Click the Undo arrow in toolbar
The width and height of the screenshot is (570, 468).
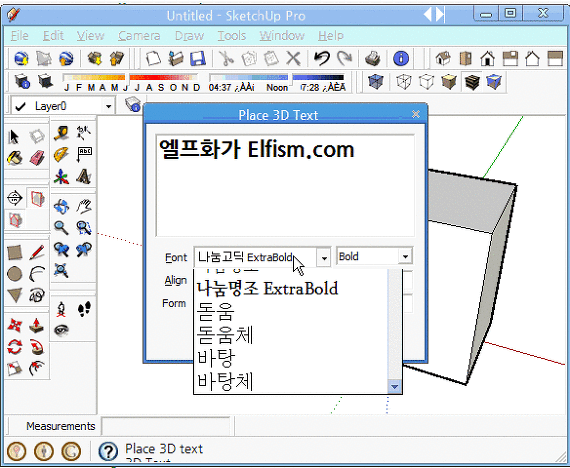(322, 58)
